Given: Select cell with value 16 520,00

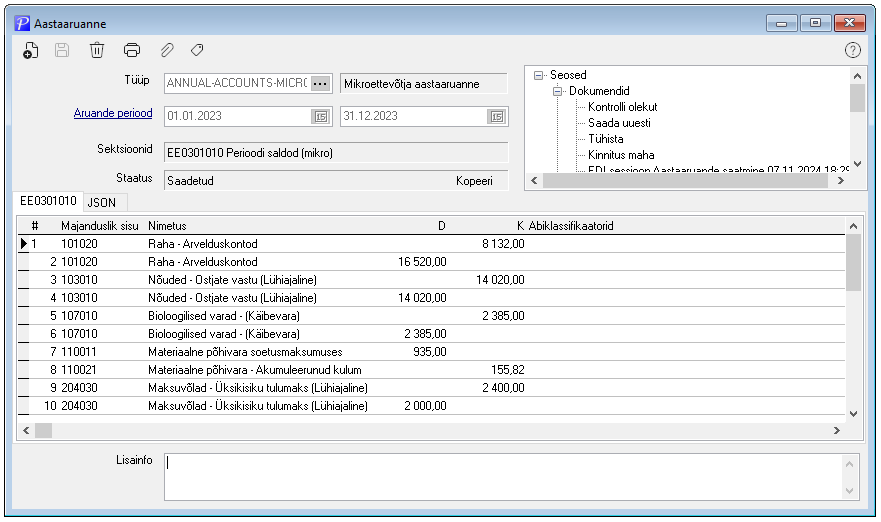Looking at the screenshot, I should [422, 262].
